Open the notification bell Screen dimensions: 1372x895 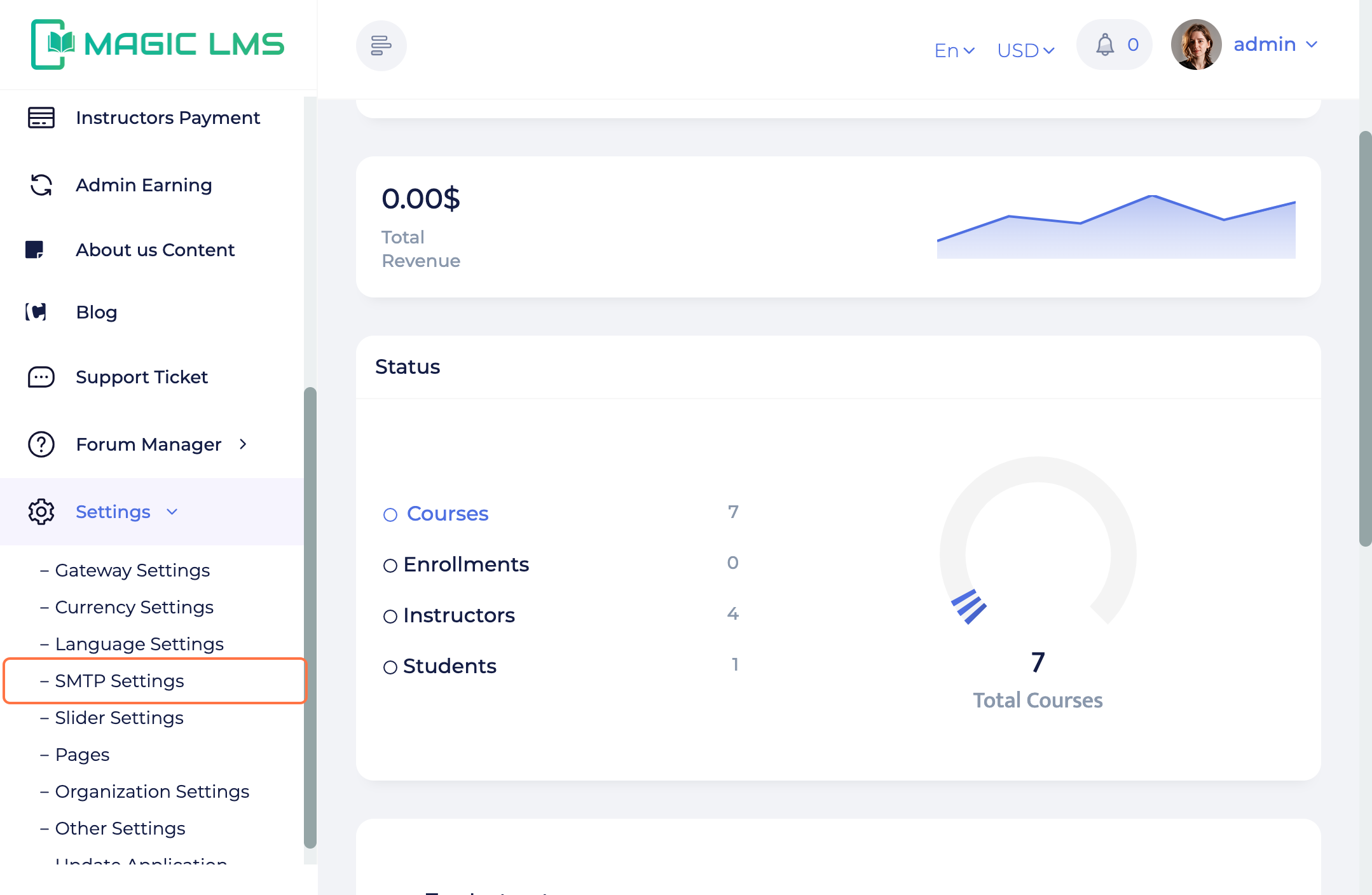[1105, 44]
